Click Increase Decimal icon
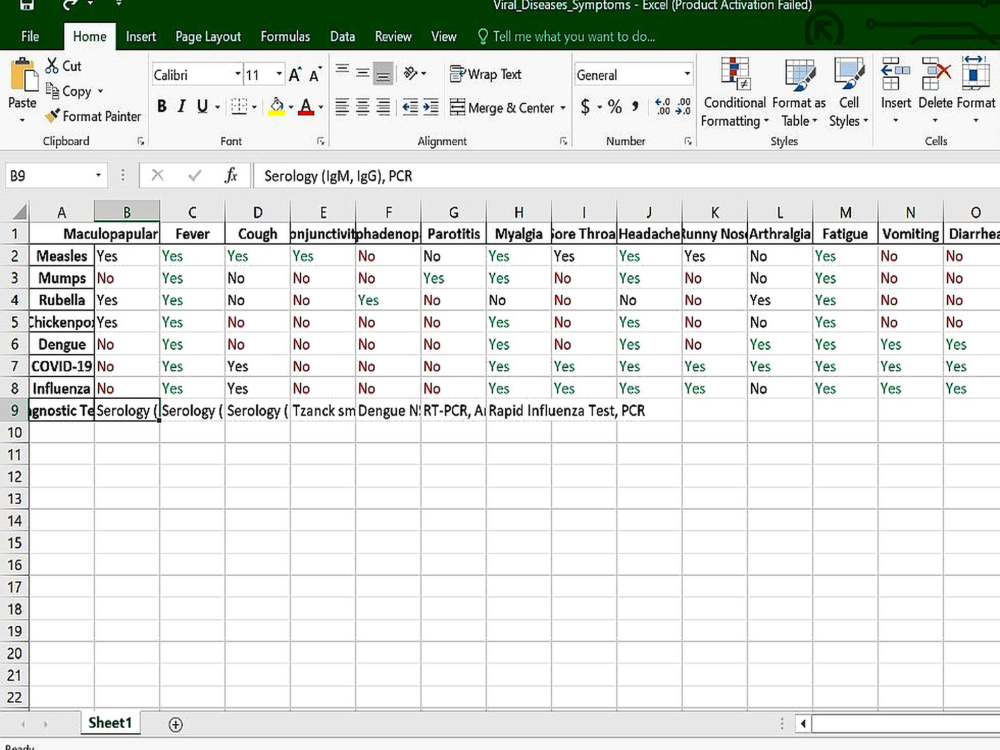The image size is (1000, 750). click(663, 107)
